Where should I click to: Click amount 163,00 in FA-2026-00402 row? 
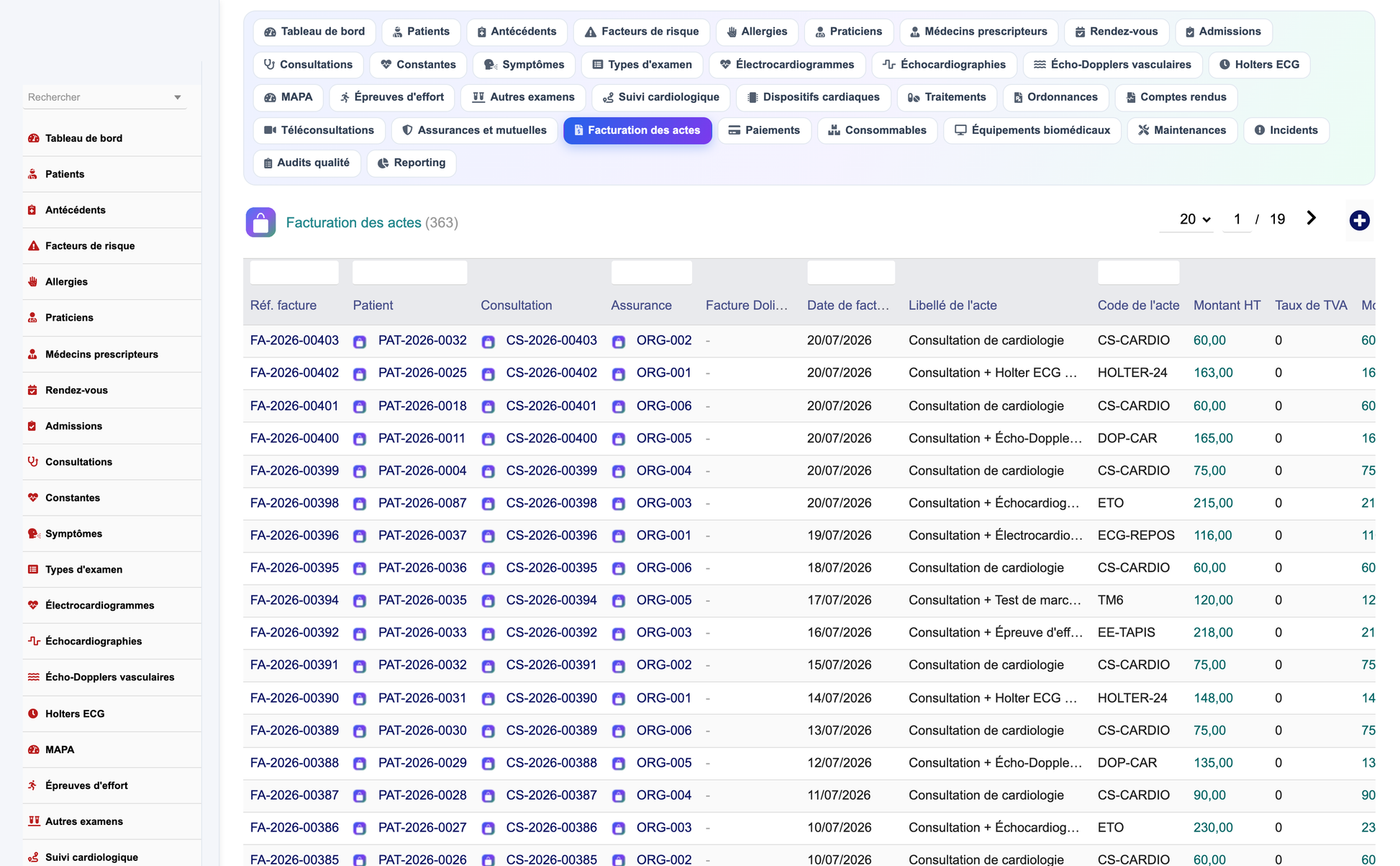point(1213,373)
